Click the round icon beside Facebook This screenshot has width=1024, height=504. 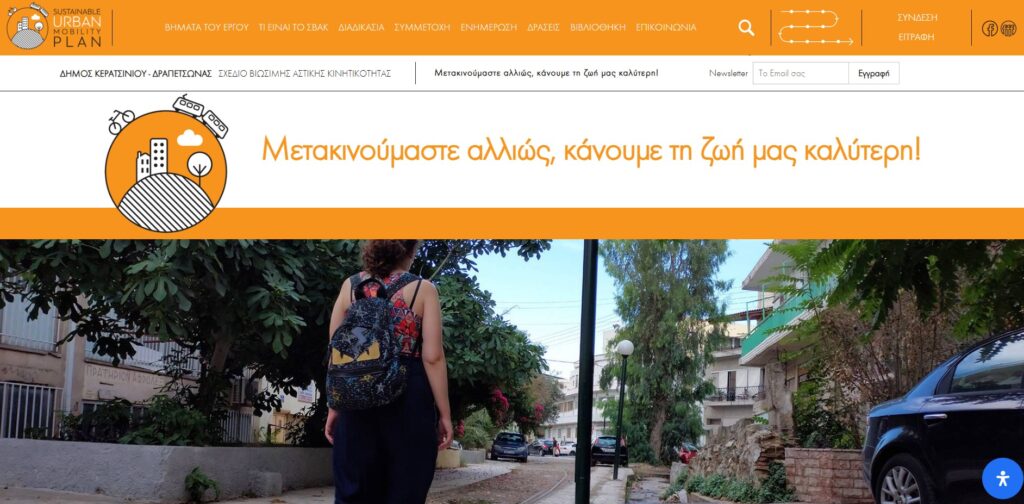1008,28
